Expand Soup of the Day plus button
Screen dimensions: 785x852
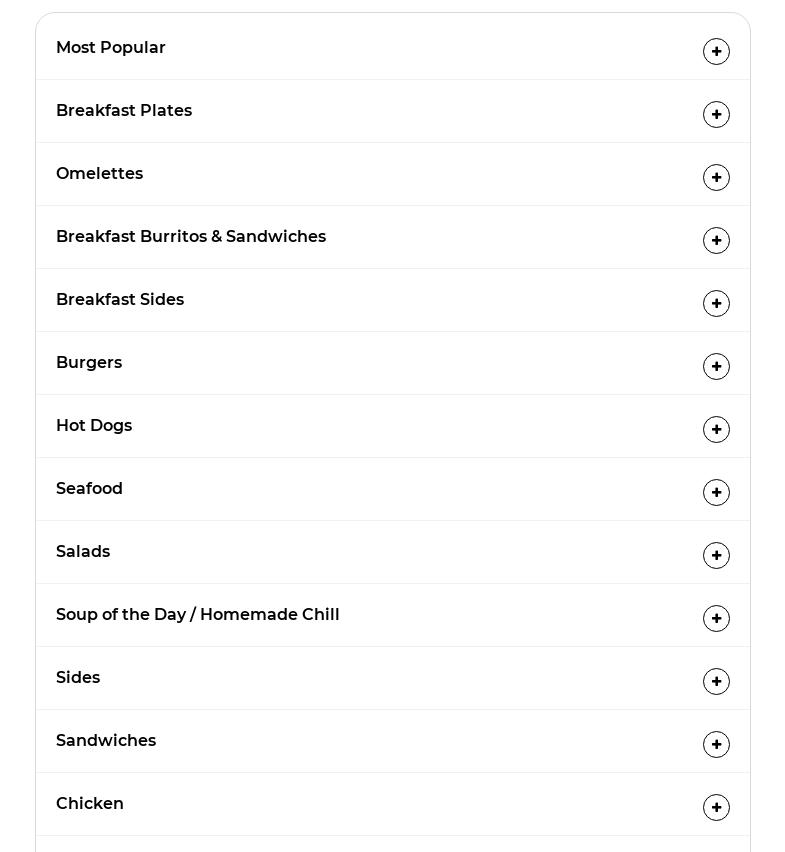point(716,618)
